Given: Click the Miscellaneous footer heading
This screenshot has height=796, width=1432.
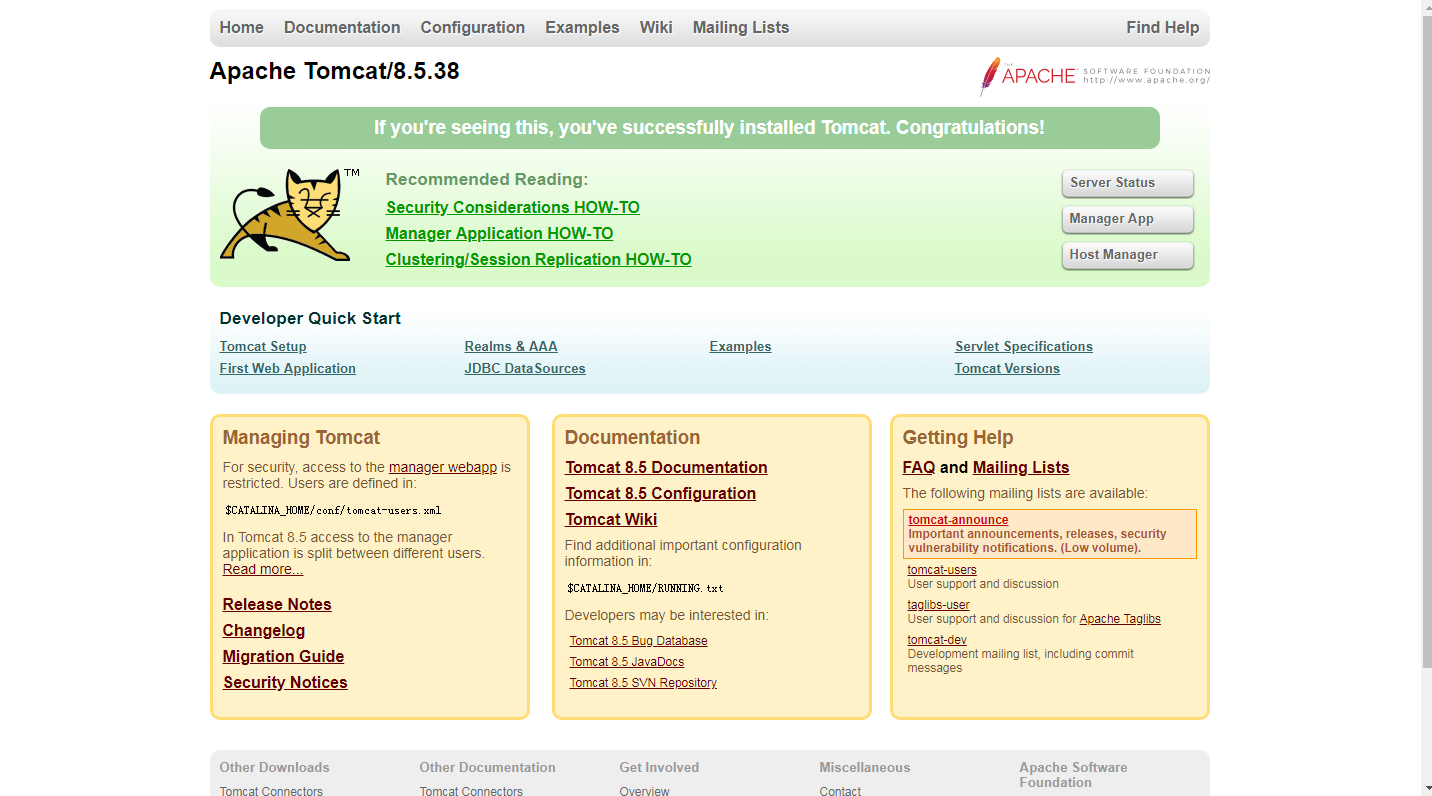Looking at the screenshot, I should click(865, 768).
